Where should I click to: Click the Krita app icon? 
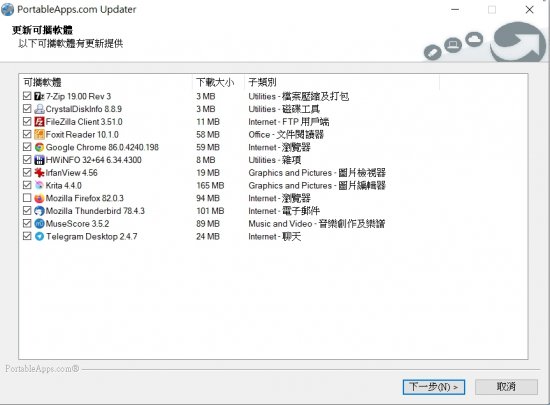tap(39, 185)
